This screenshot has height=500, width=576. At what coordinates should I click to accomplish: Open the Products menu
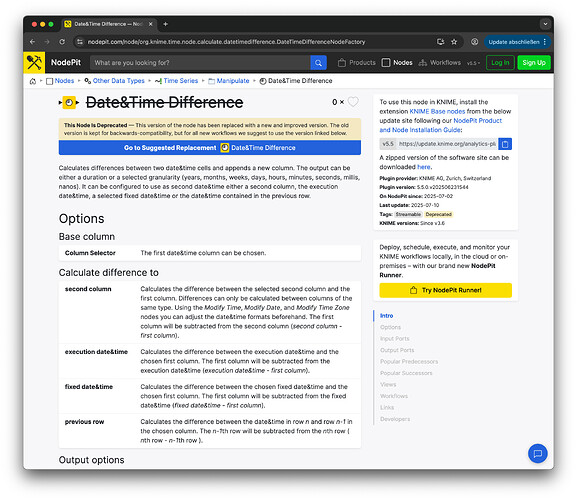point(357,63)
